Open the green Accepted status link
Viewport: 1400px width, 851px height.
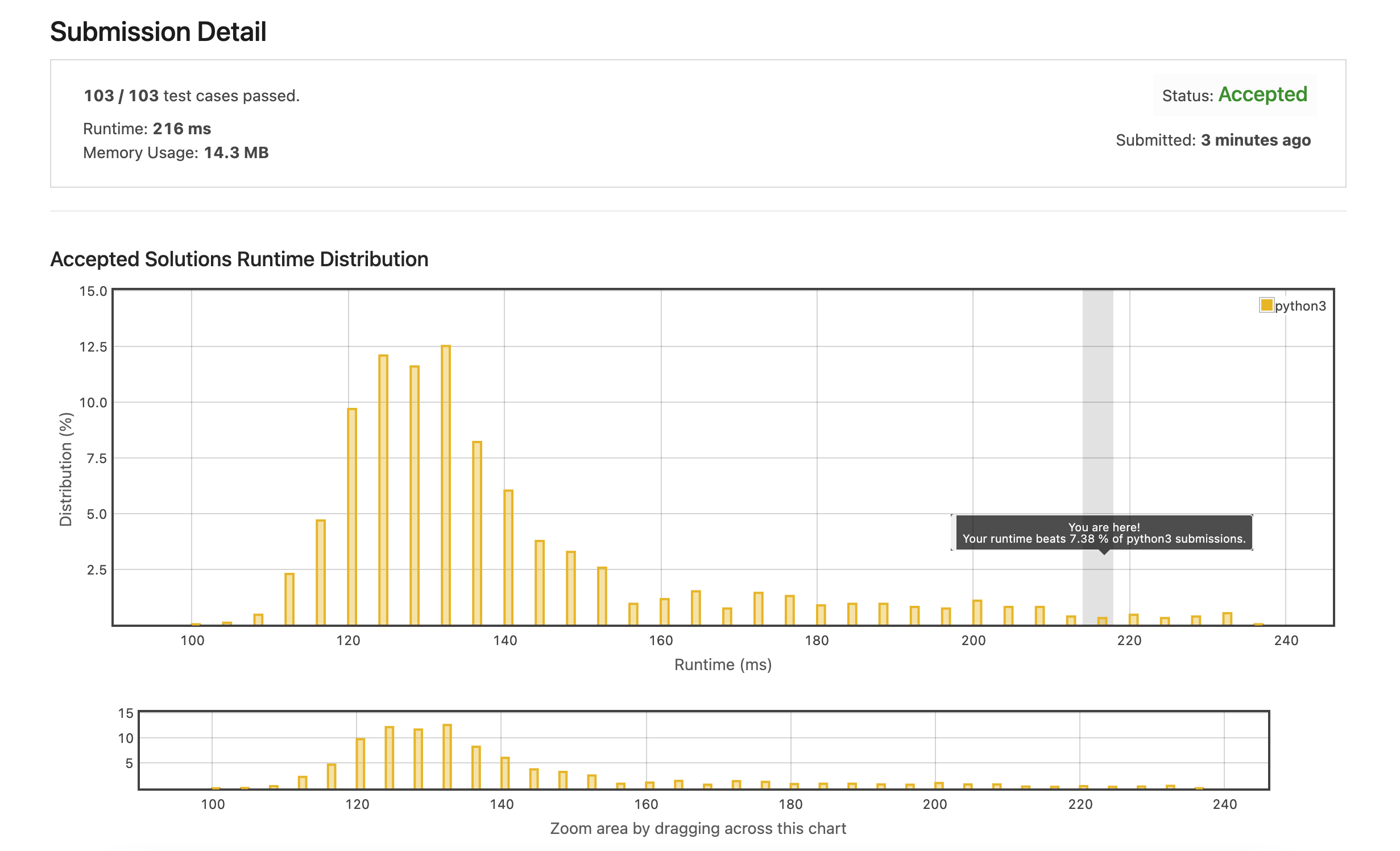[1262, 94]
